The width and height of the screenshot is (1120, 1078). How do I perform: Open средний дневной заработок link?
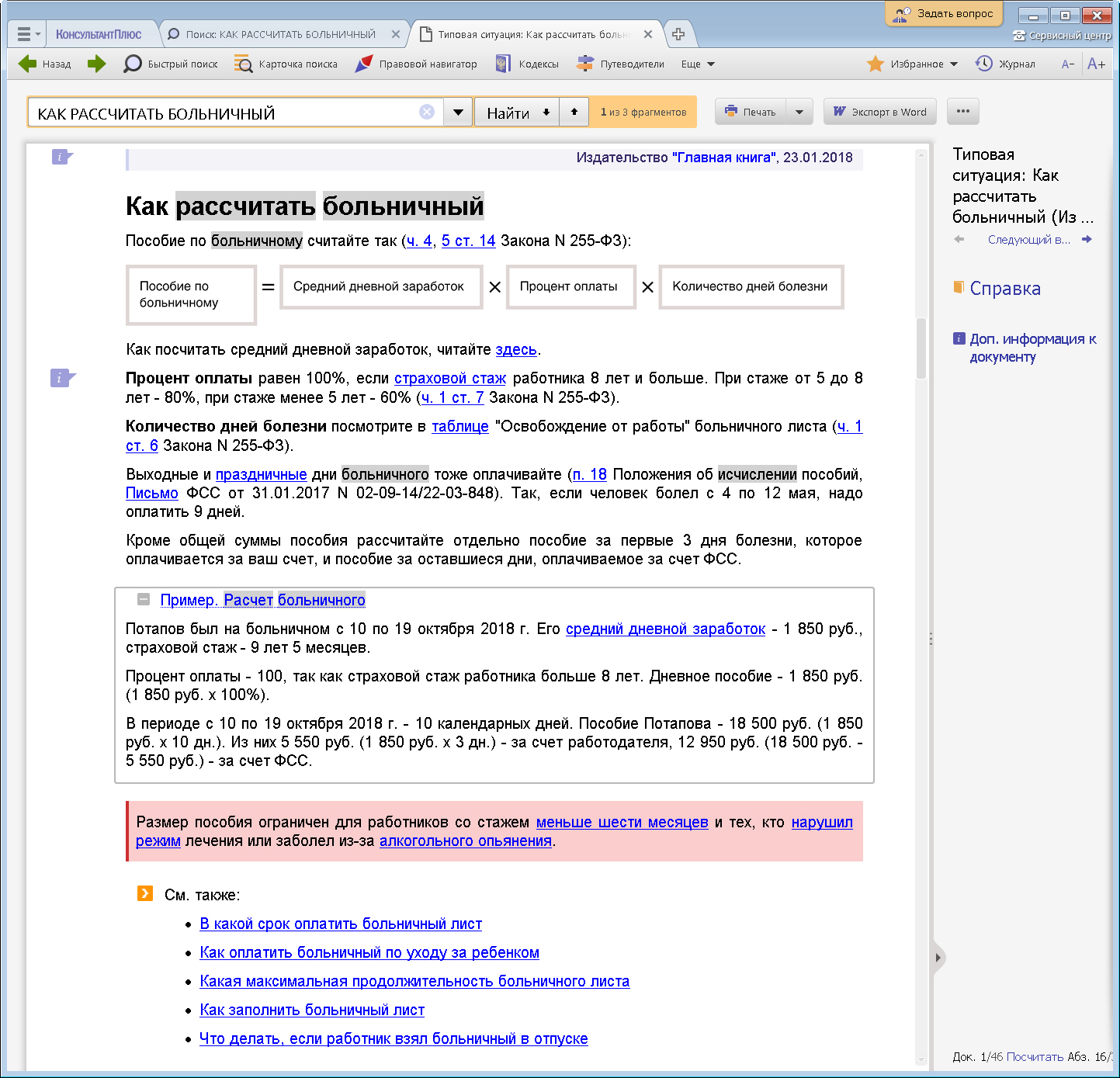(x=666, y=629)
